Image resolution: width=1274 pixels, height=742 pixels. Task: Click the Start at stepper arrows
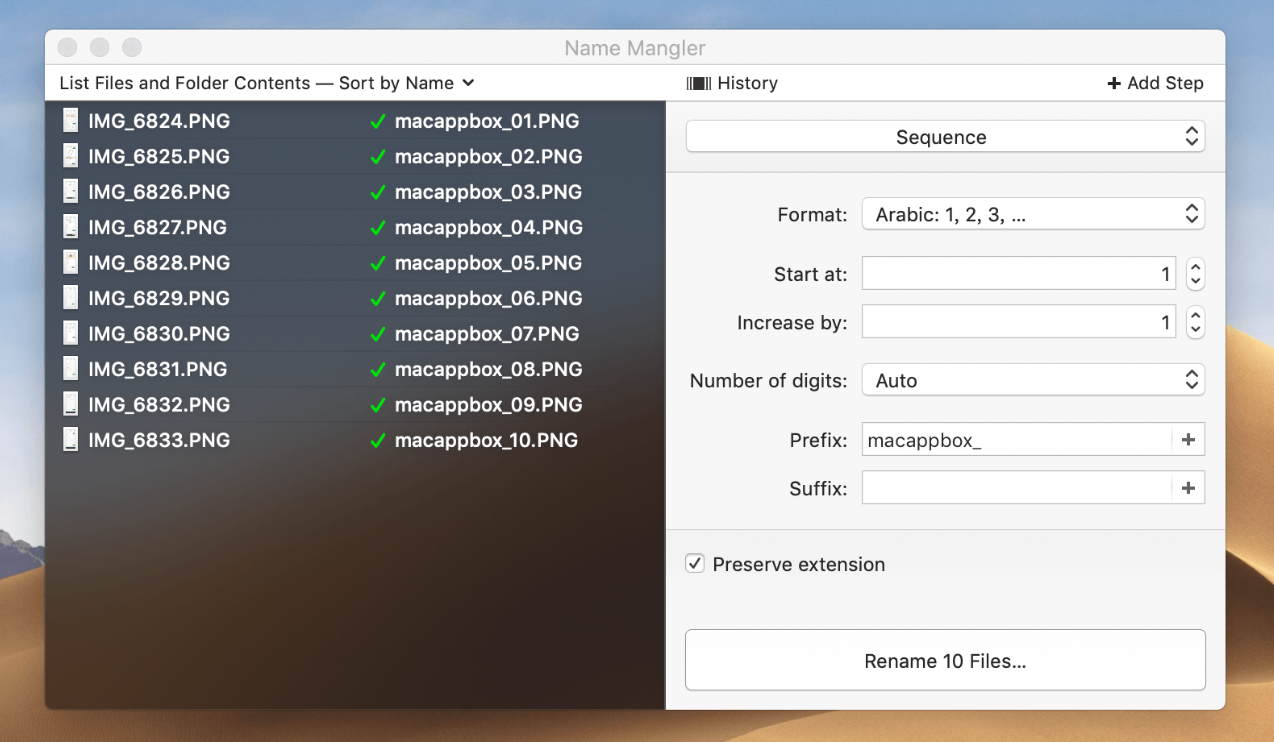[x=1195, y=274]
